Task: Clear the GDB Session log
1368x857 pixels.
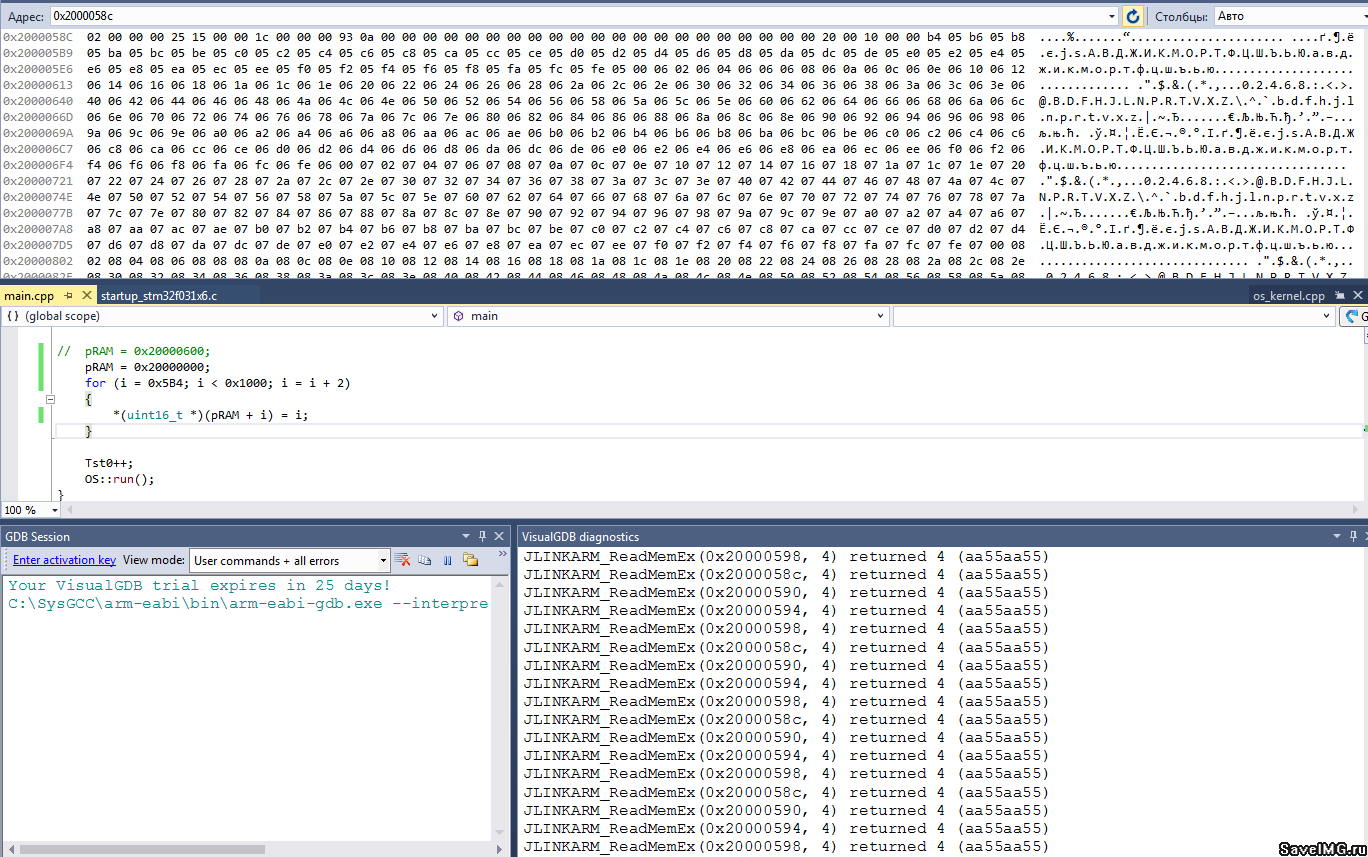Action: click(x=402, y=560)
